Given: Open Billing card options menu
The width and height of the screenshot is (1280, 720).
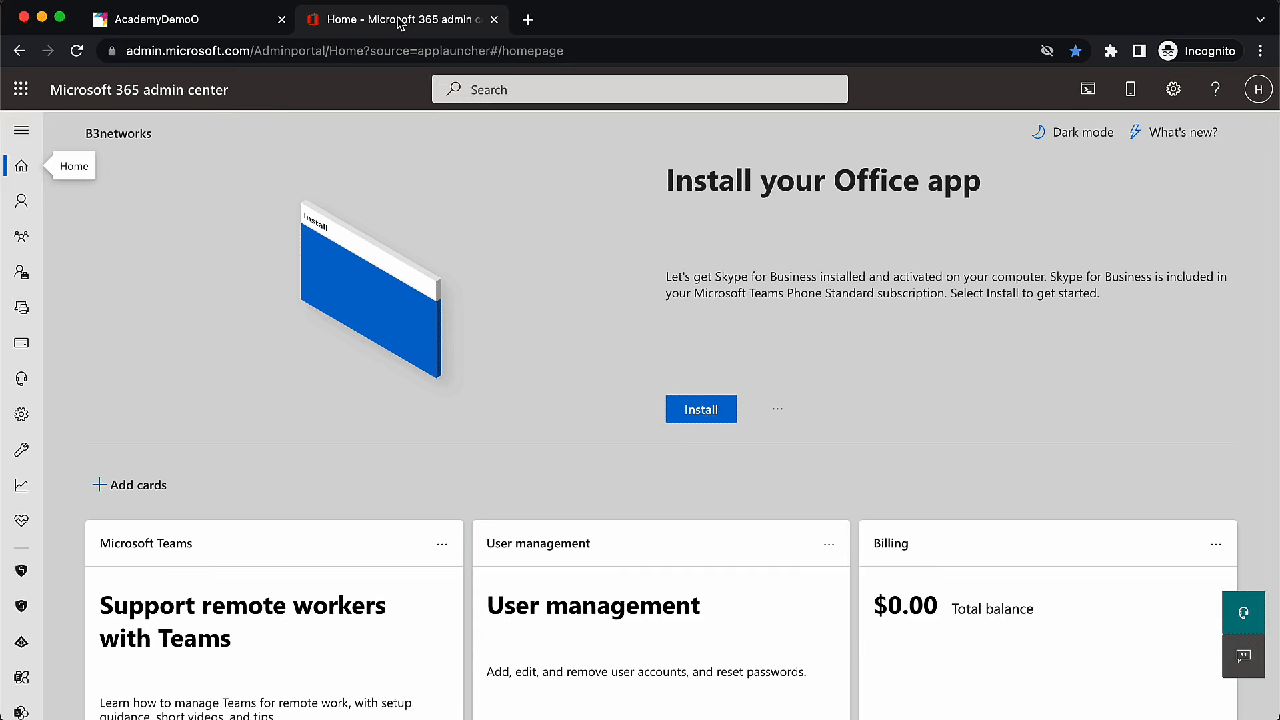Looking at the screenshot, I should pos(1216,544).
